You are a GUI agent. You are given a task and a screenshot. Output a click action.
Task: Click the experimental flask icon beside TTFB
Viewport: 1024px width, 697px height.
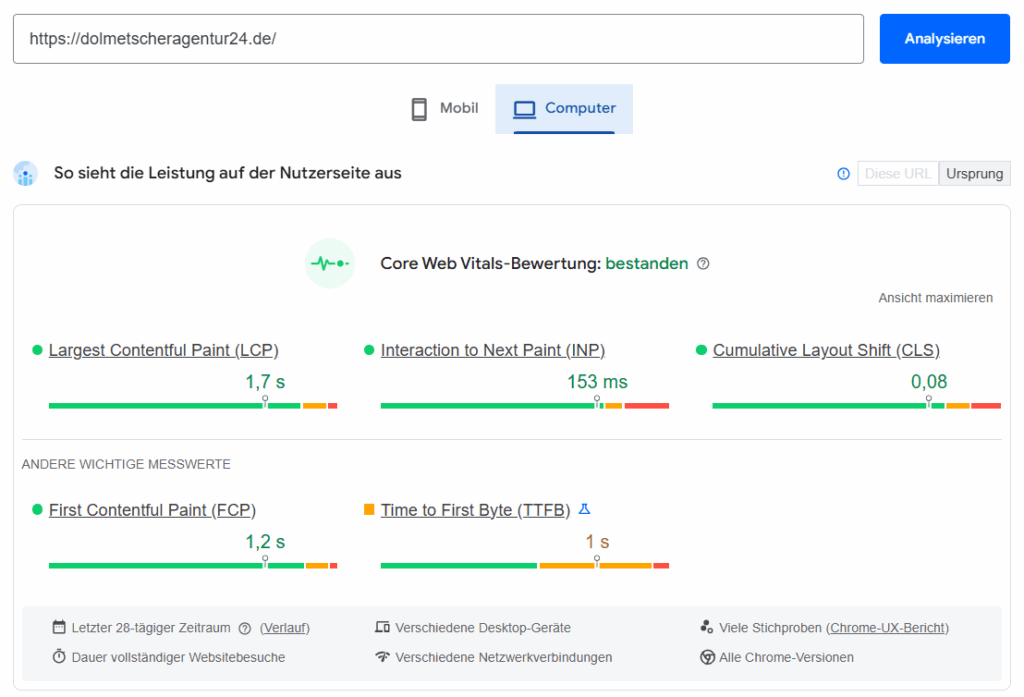[584, 509]
